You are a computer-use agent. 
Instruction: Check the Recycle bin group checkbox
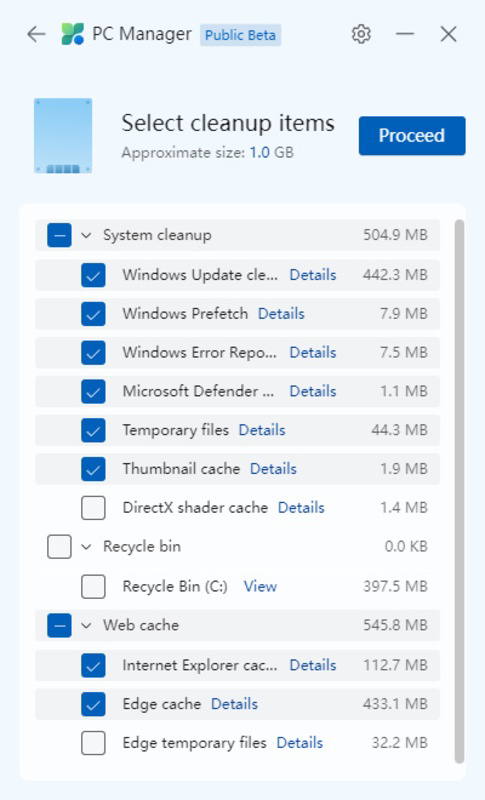[x=59, y=546]
